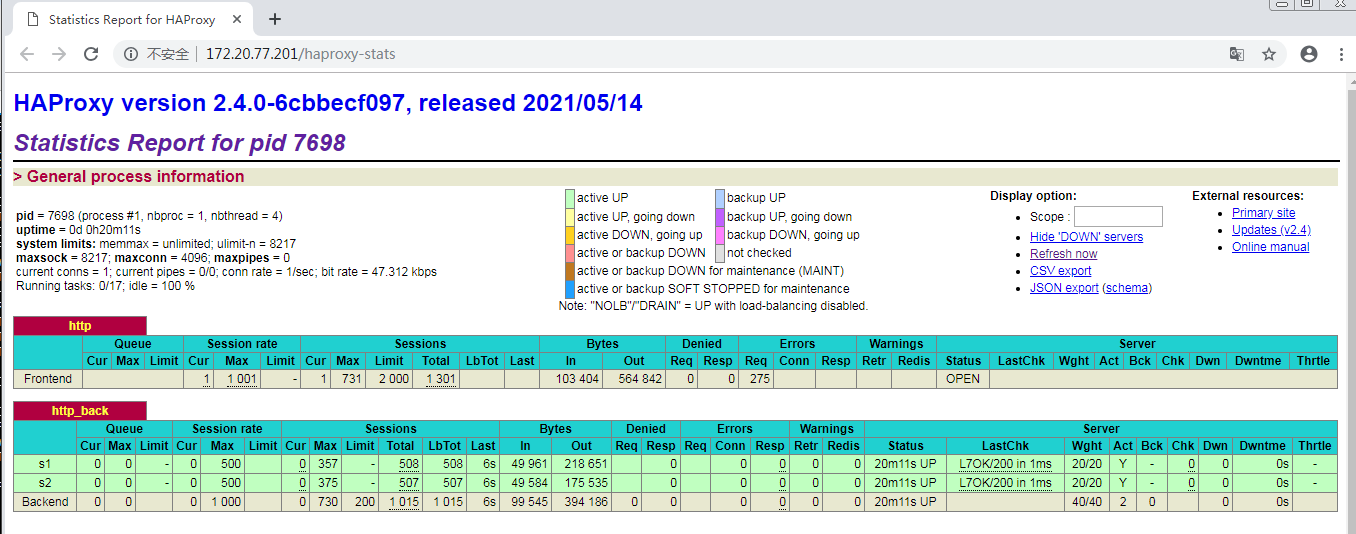
Task: Click the HAProxy version heading
Action: pos(328,103)
